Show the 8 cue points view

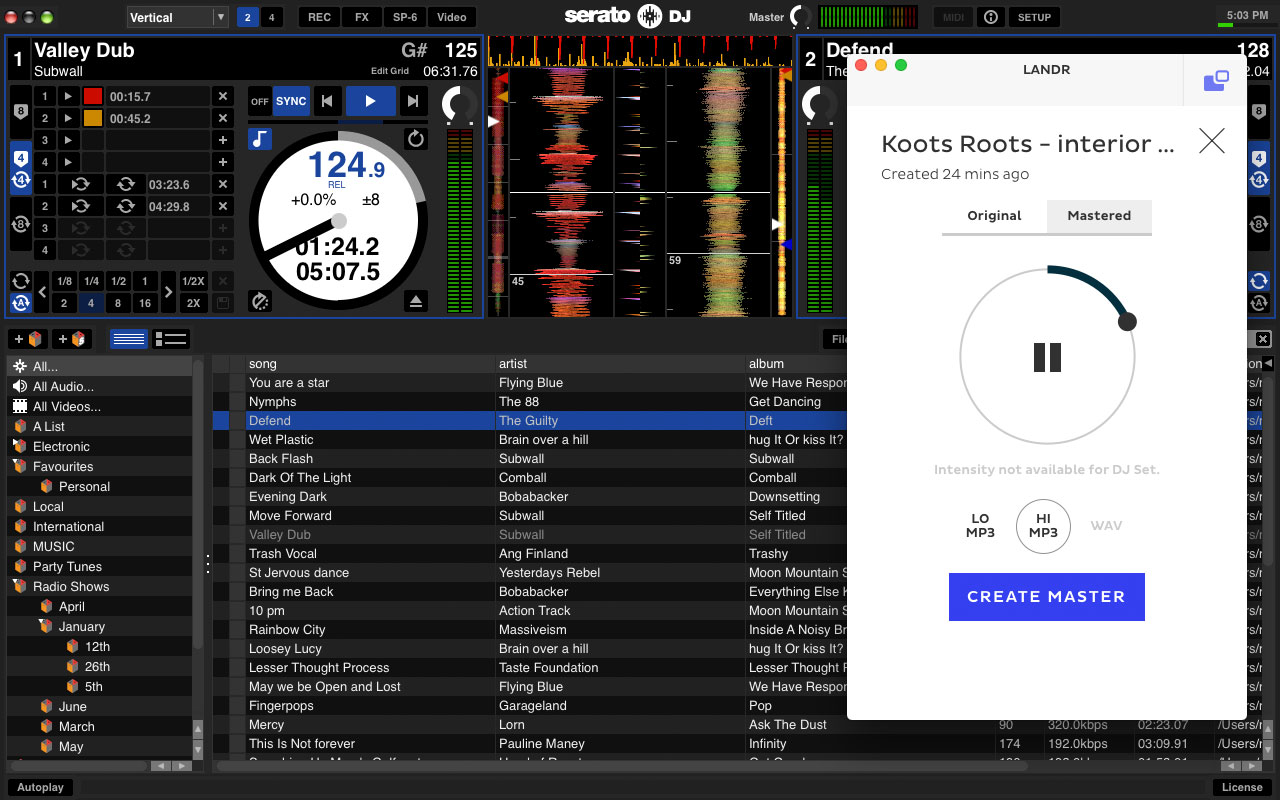(x=20, y=111)
